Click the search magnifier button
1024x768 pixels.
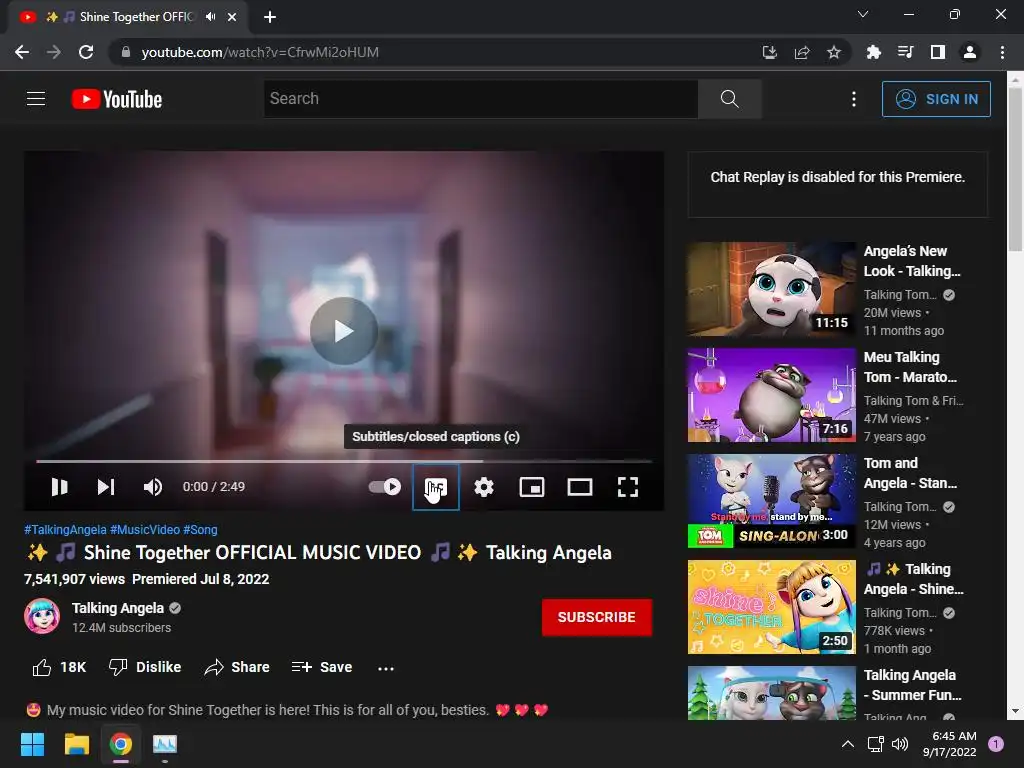[729, 99]
